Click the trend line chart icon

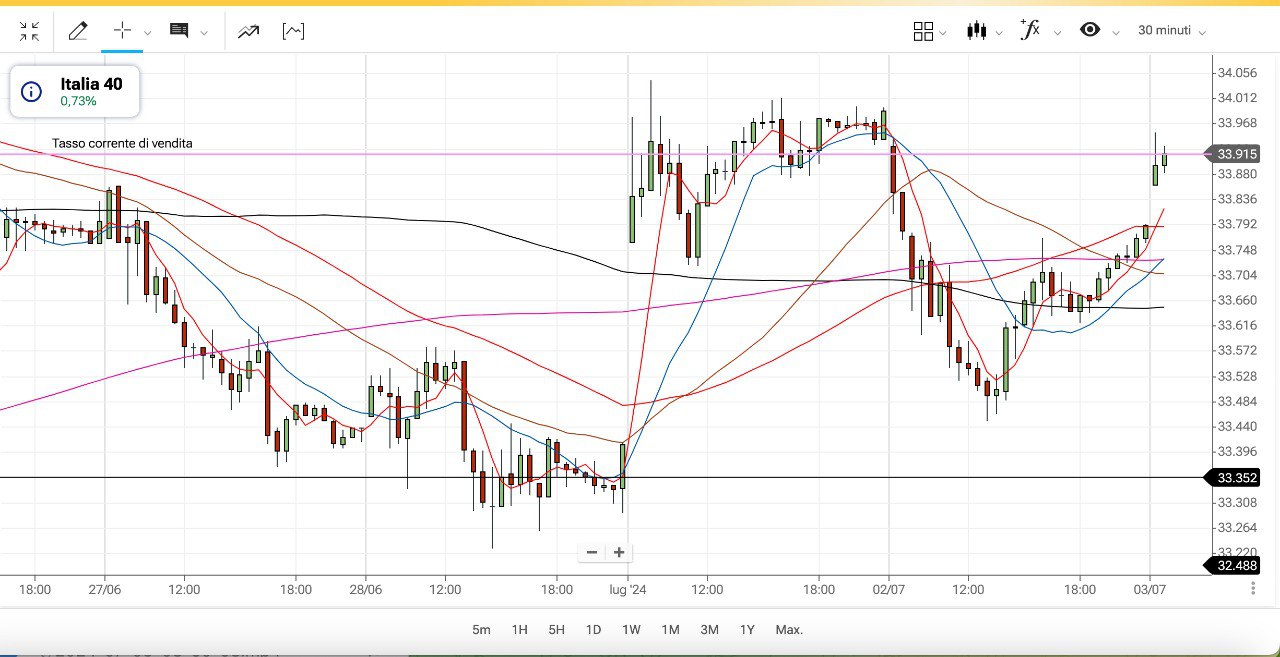tap(248, 31)
